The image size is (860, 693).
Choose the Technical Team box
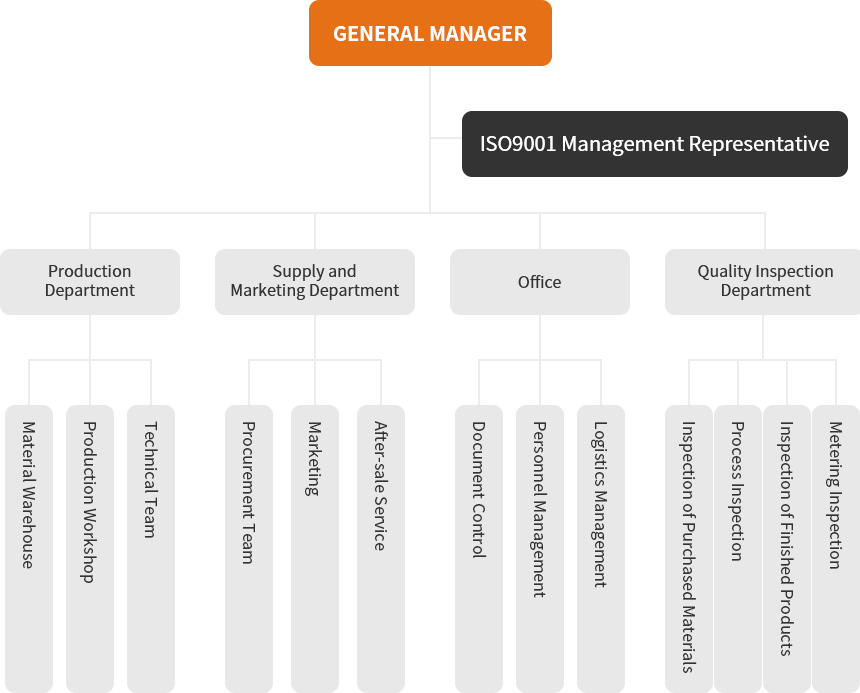point(151,549)
